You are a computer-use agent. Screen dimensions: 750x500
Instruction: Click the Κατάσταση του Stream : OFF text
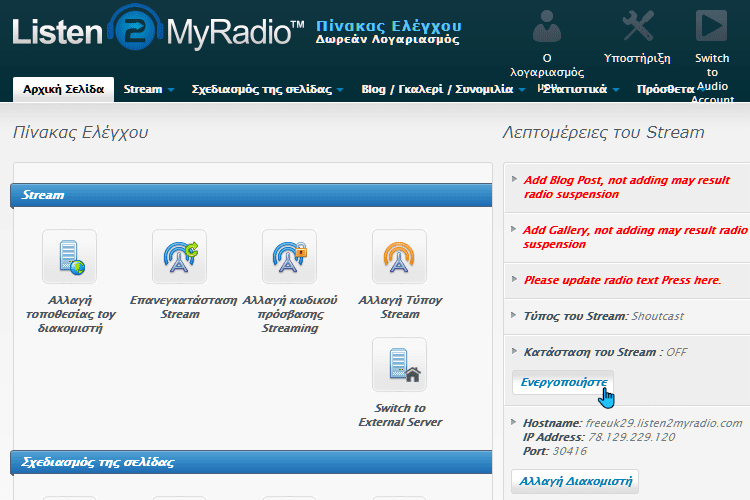point(605,353)
